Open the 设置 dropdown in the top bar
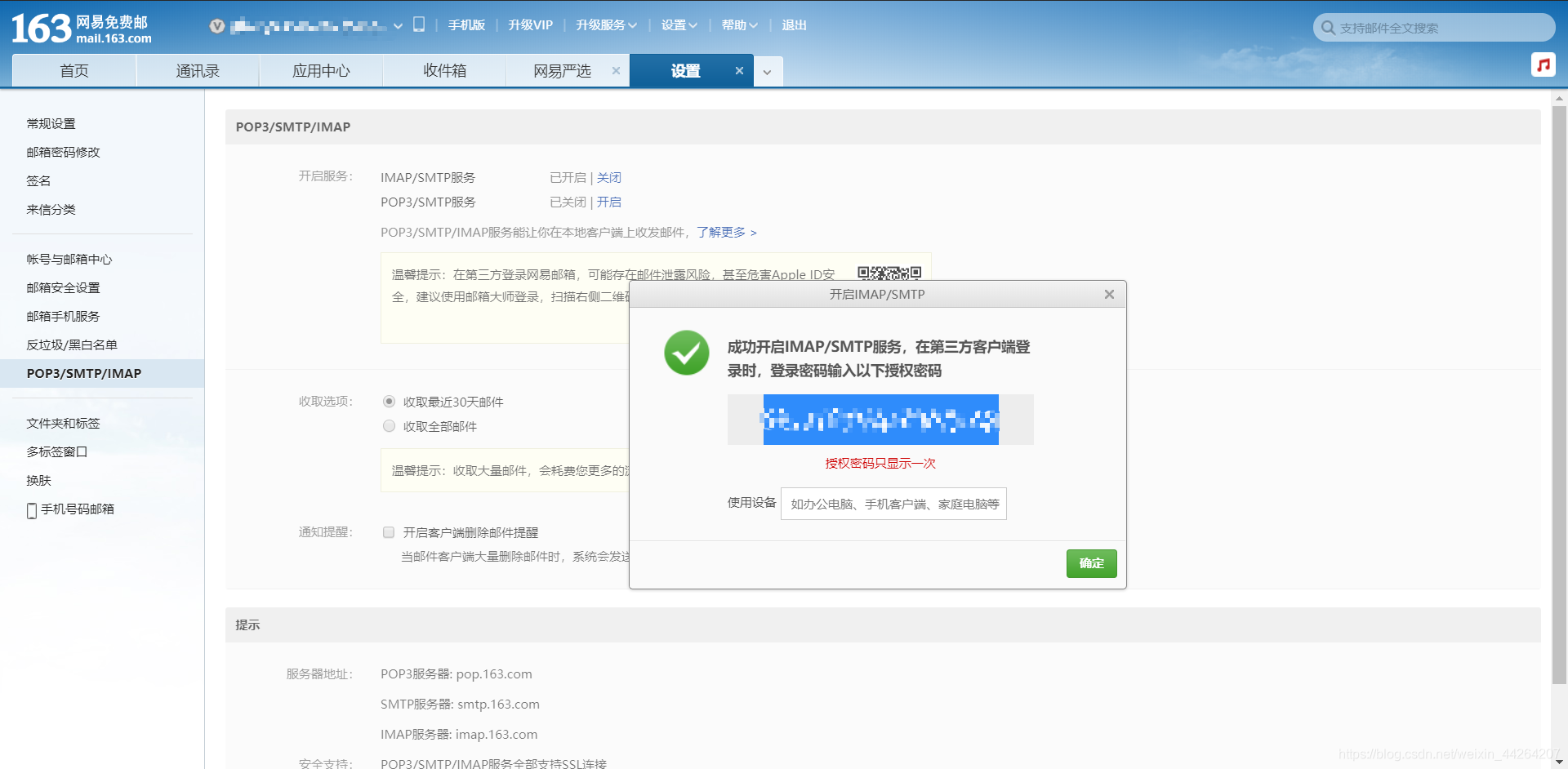This screenshot has height=769, width=1568. tap(679, 25)
